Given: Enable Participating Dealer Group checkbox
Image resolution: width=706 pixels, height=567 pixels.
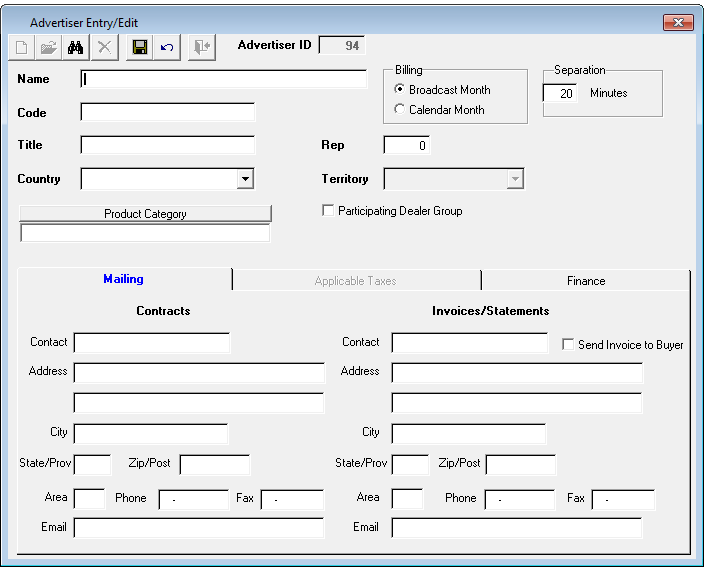Looking at the screenshot, I should point(327,211).
